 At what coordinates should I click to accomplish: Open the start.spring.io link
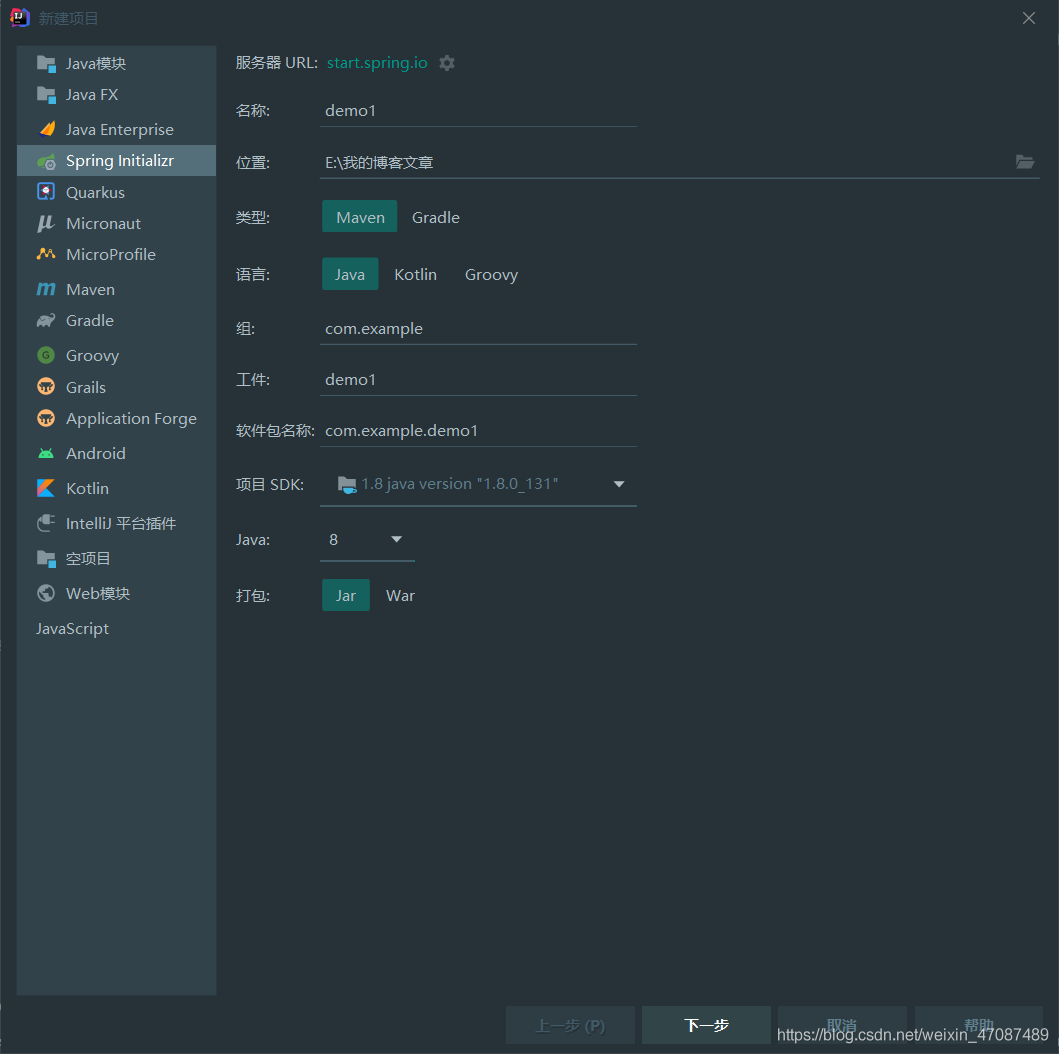pos(376,62)
